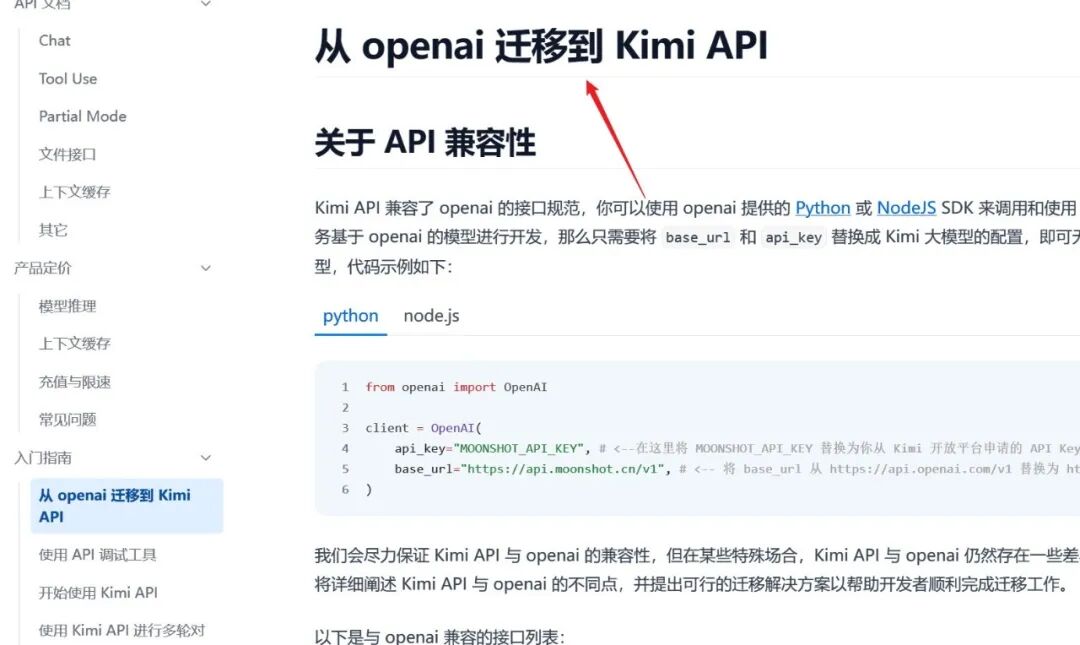Open the 充值与限速 page
The image size is (1080, 645).
(74, 382)
